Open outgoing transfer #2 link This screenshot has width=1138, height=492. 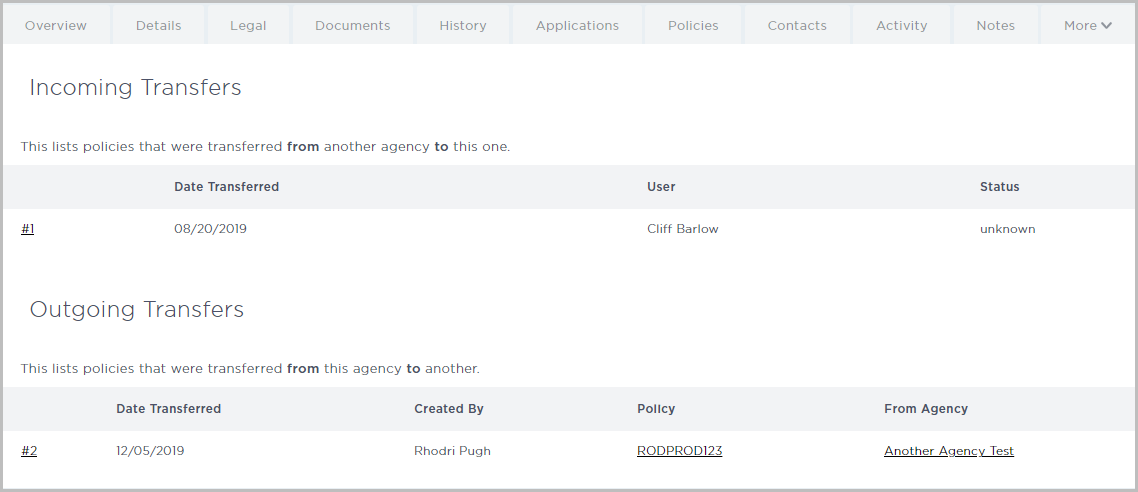click(29, 451)
